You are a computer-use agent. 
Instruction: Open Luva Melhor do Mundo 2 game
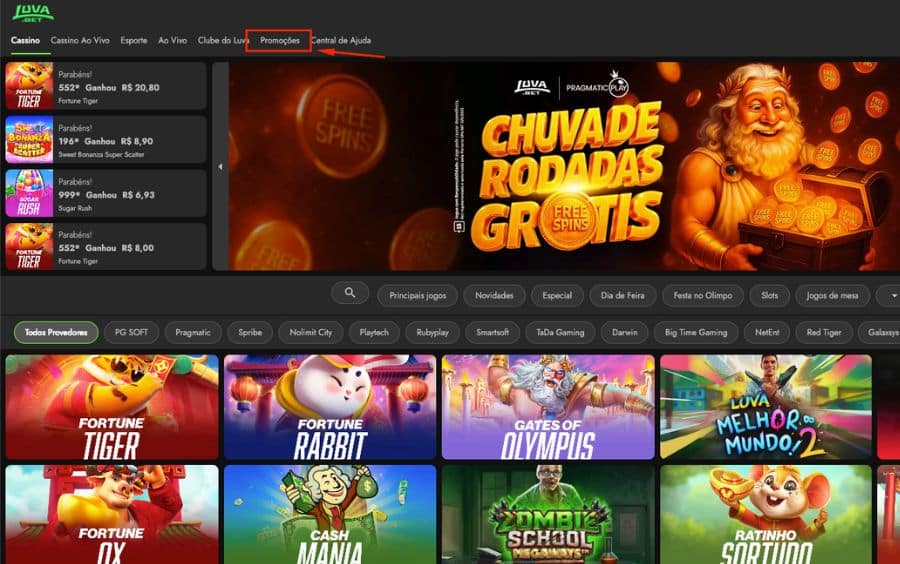pos(766,407)
